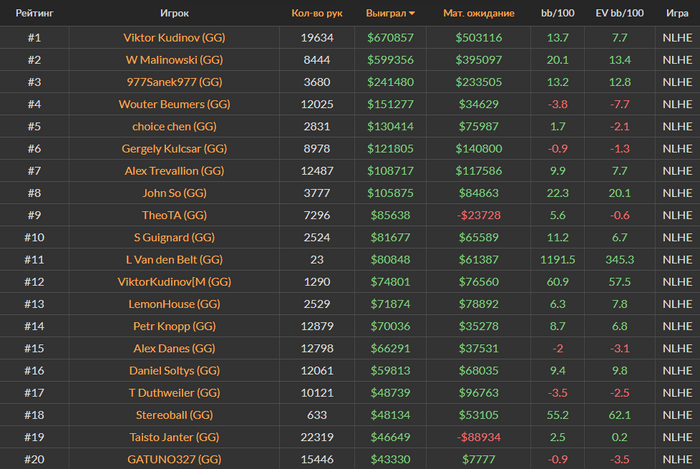Open TheoTA (GG) player profile

(x=175, y=215)
